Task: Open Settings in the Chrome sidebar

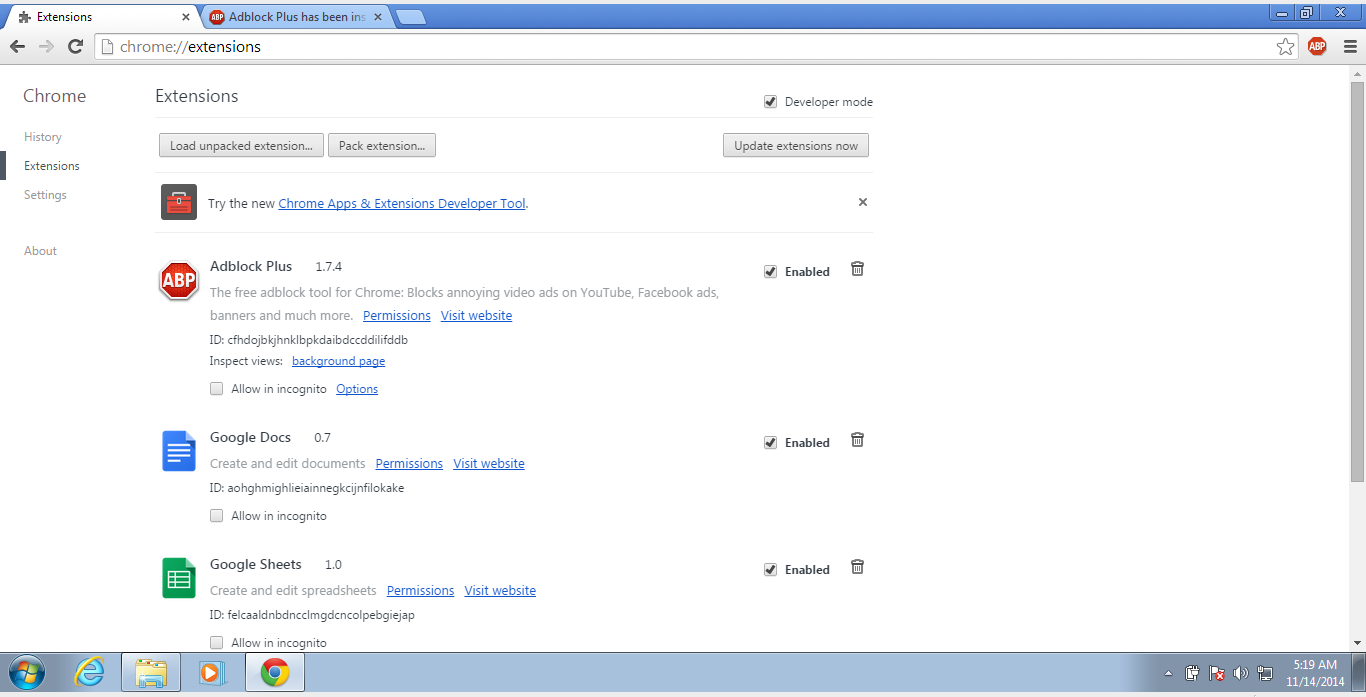Action: tap(45, 195)
